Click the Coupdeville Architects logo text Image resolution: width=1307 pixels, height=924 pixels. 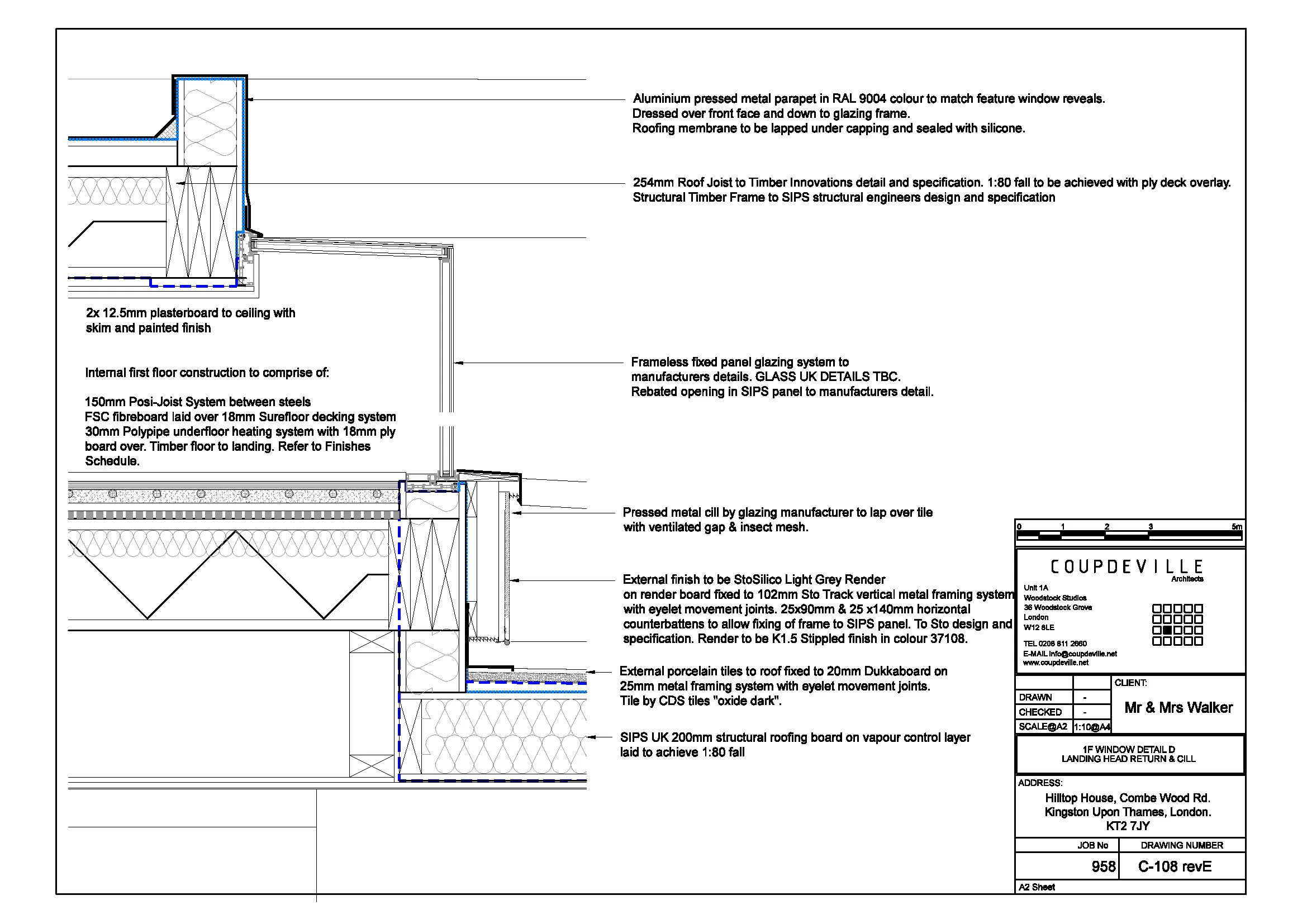[x=1127, y=567]
